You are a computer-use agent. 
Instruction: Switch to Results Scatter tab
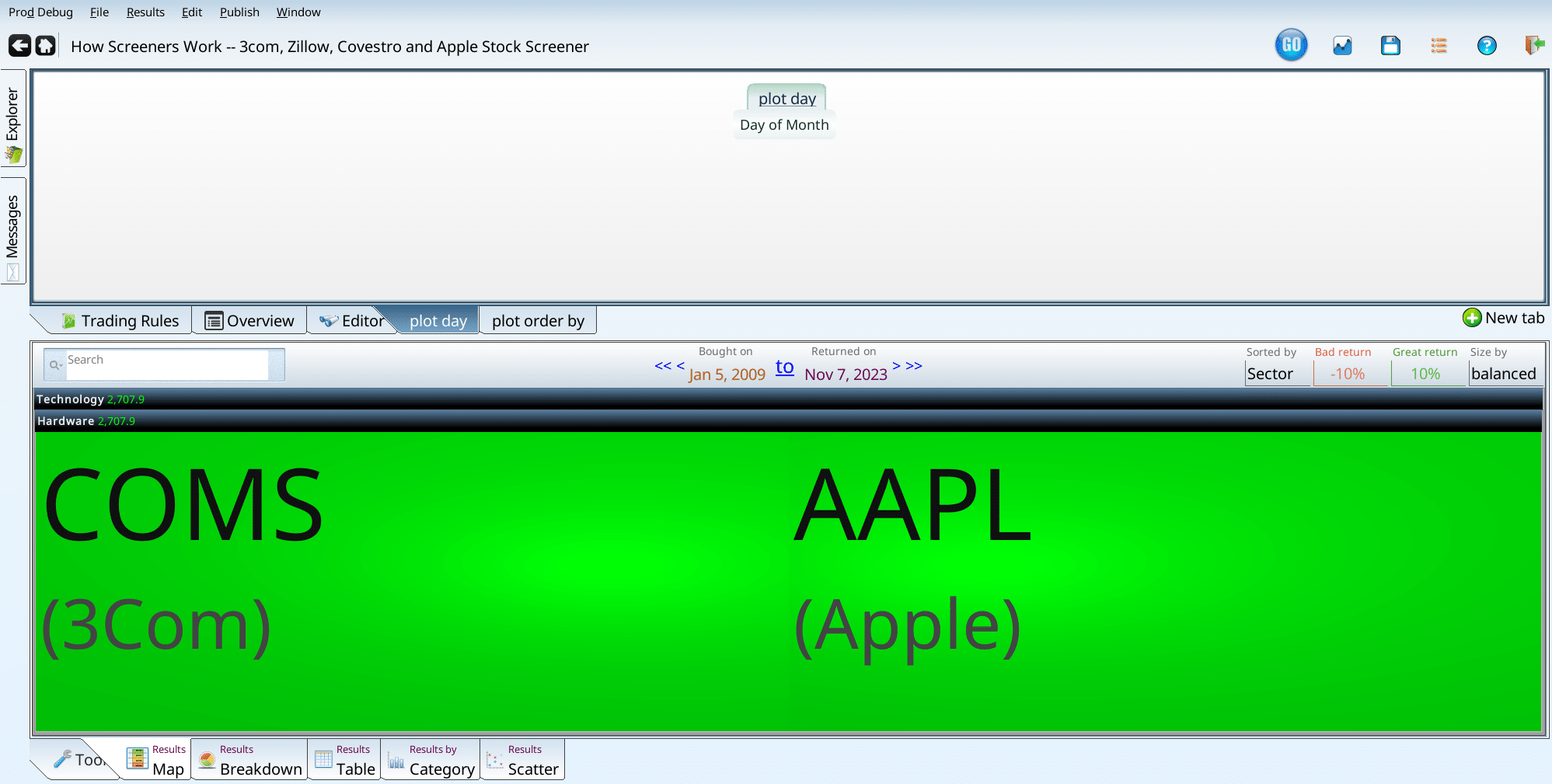tap(523, 760)
